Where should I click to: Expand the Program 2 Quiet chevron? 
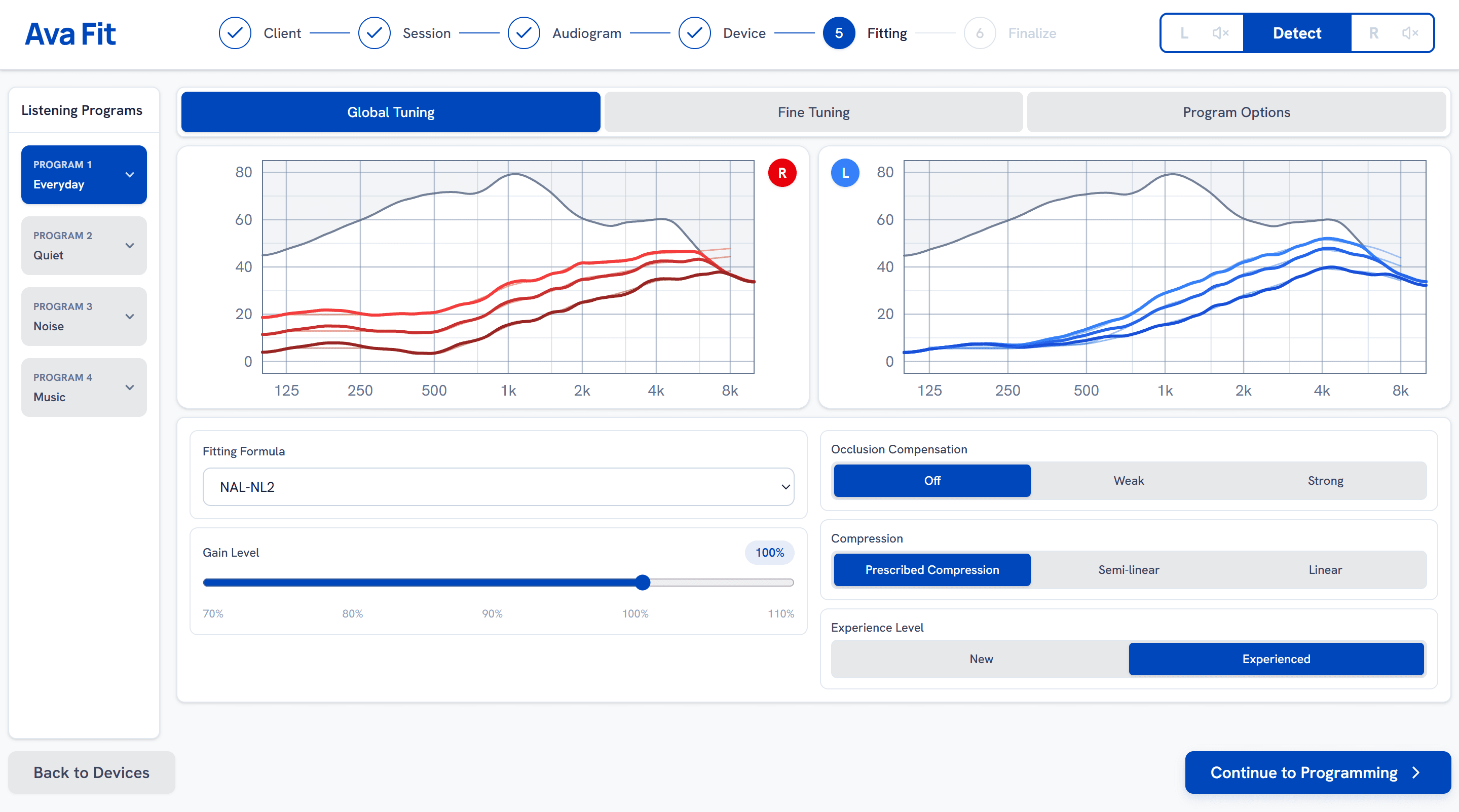point(130,246)
